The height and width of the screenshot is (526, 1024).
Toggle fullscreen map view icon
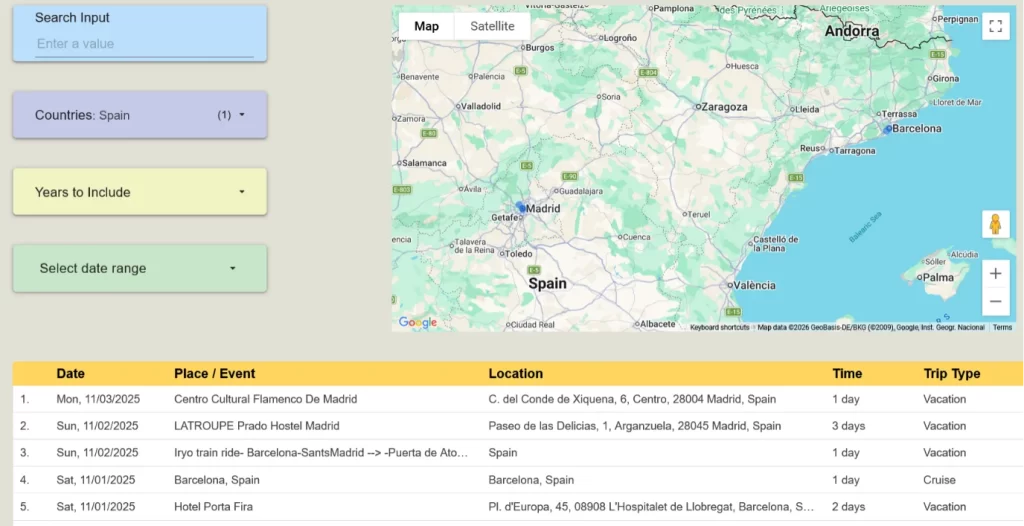pos(995,27)
